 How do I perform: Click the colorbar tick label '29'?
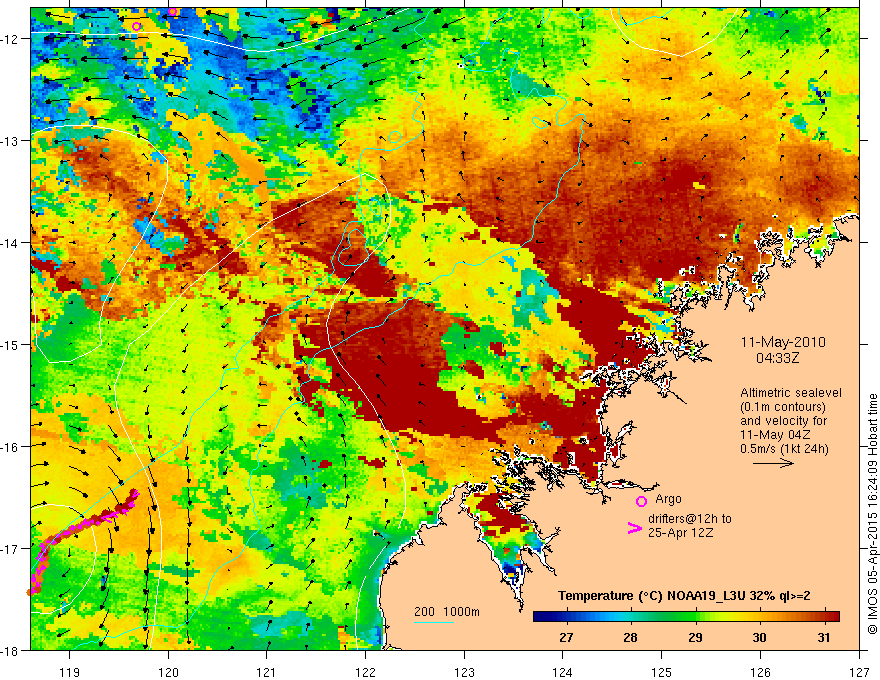point(695,637)
